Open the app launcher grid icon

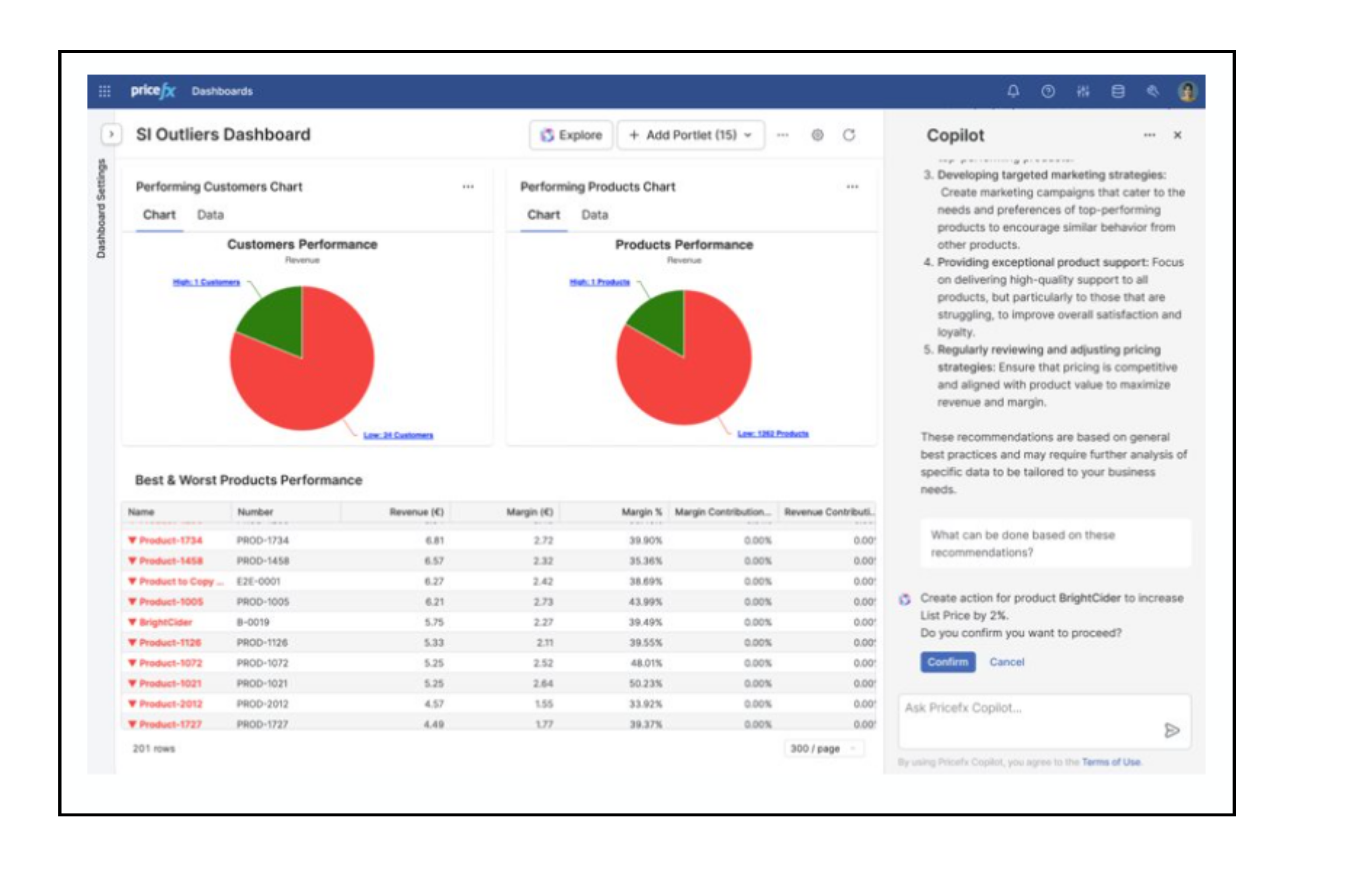[105, 91]
